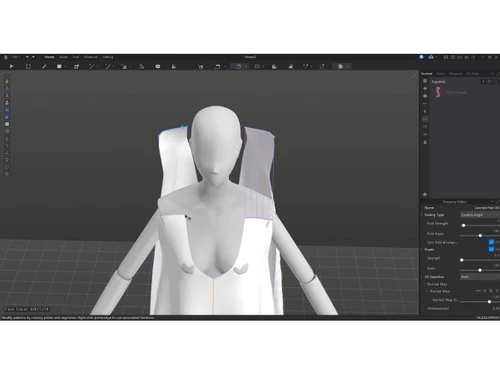Switch to the Tool ribbon tab
500x375 pixels.
pyautogui.click(x=76, y=57)
